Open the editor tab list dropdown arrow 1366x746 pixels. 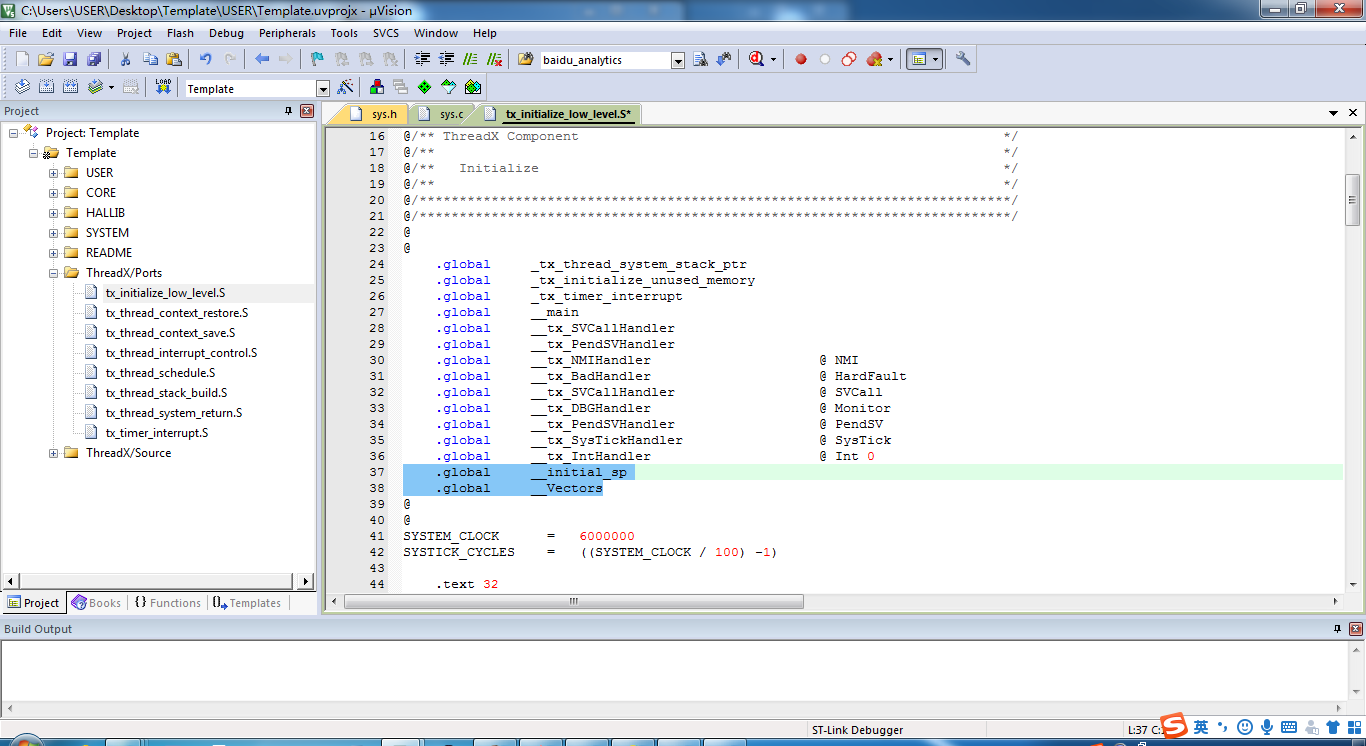(1333, 113)
